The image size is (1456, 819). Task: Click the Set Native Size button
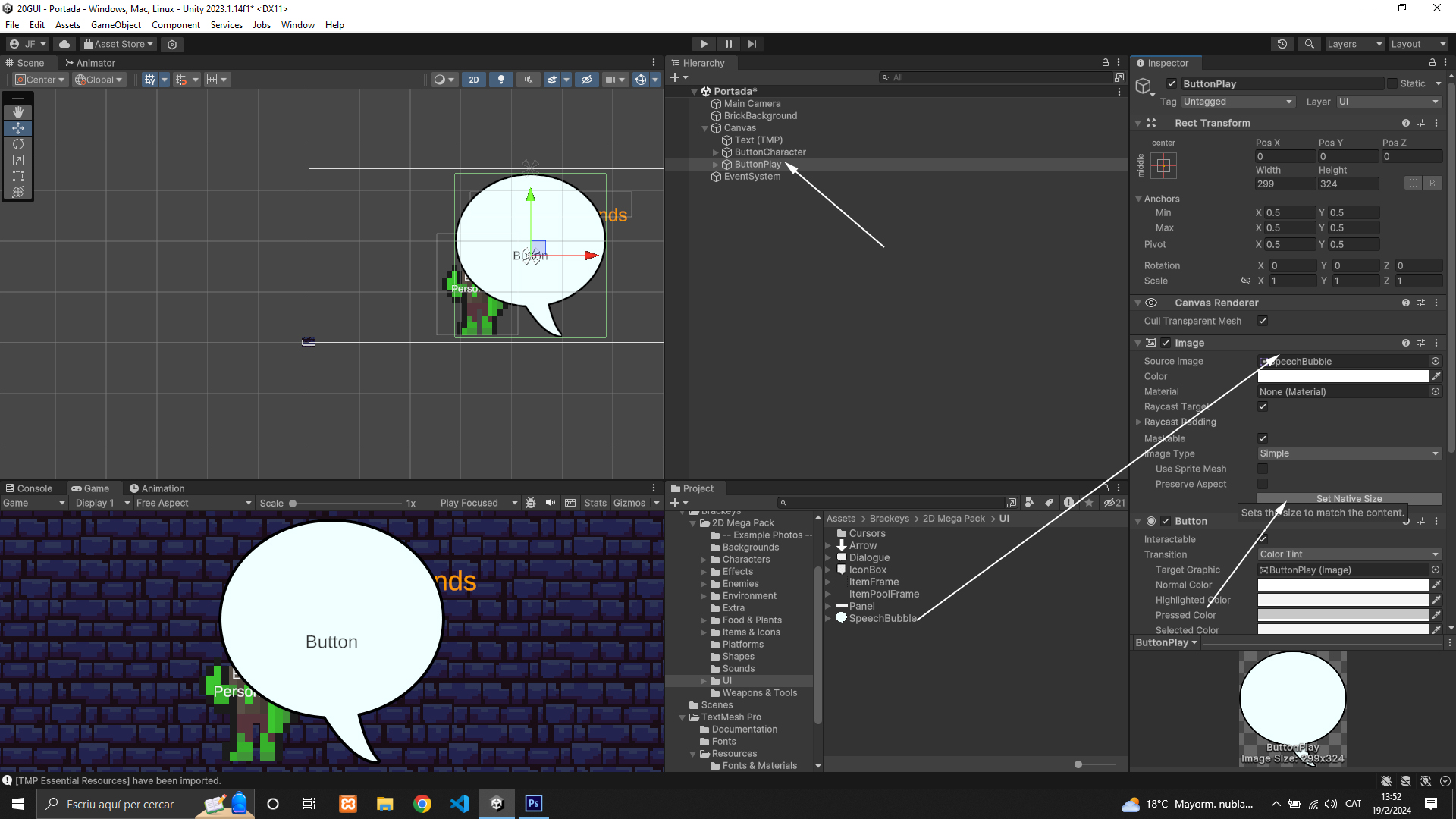1348,498
